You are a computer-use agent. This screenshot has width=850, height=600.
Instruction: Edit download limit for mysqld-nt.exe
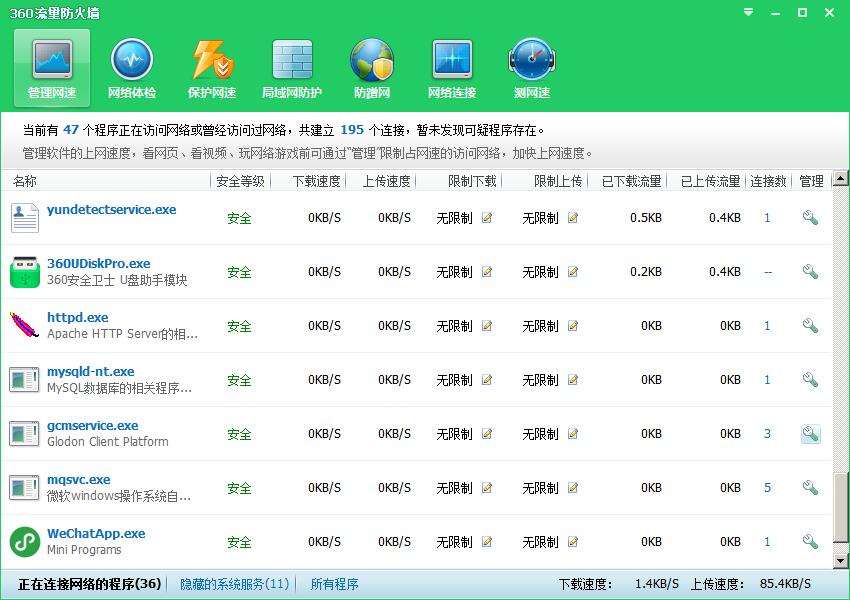click(487, 380)
